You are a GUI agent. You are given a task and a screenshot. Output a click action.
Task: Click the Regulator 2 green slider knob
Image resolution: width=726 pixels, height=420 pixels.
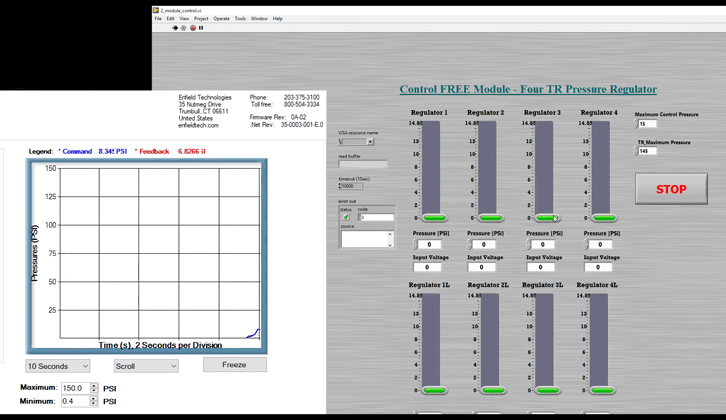491,218
